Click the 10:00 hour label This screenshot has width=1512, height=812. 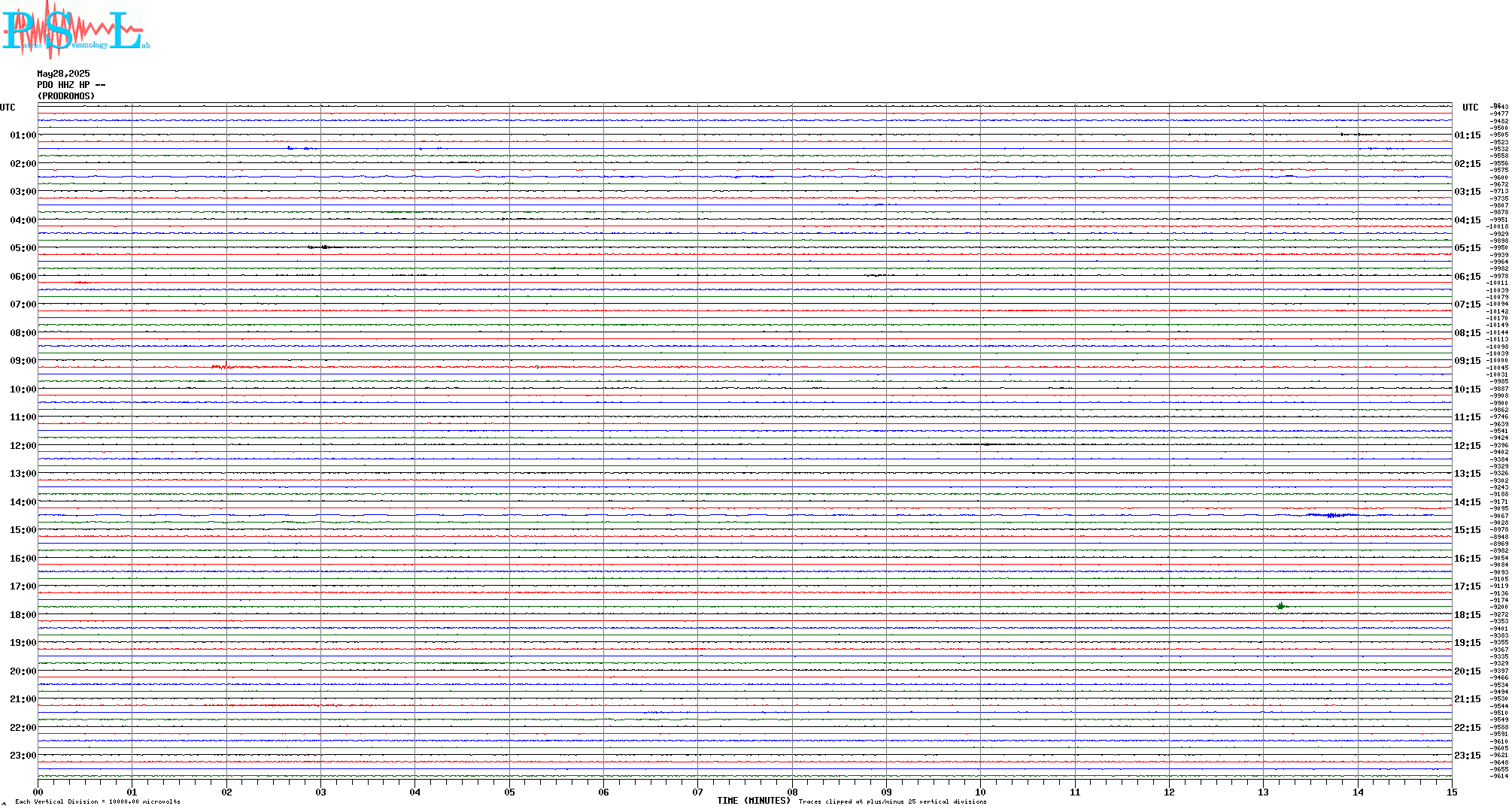23,389
